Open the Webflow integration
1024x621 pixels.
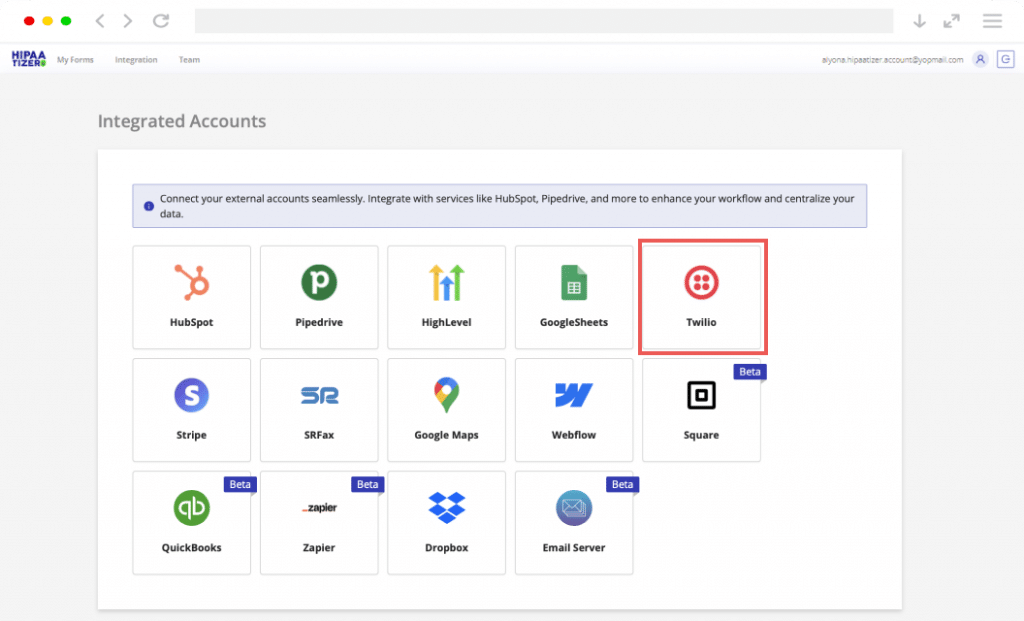573,409
